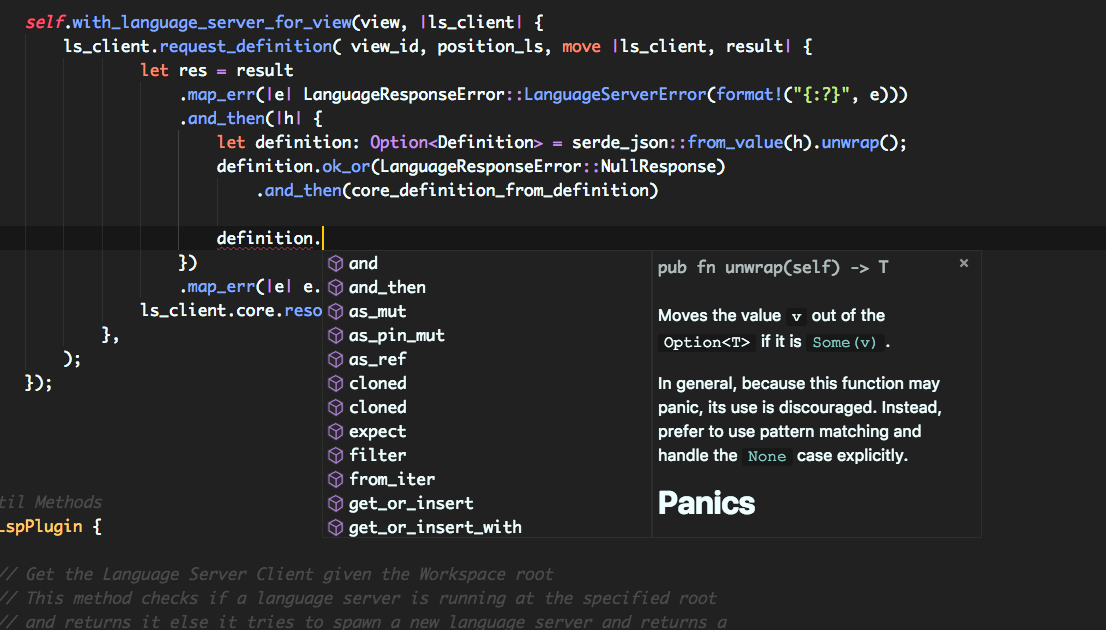Click the "None" token in the docs

click(766, 455)
